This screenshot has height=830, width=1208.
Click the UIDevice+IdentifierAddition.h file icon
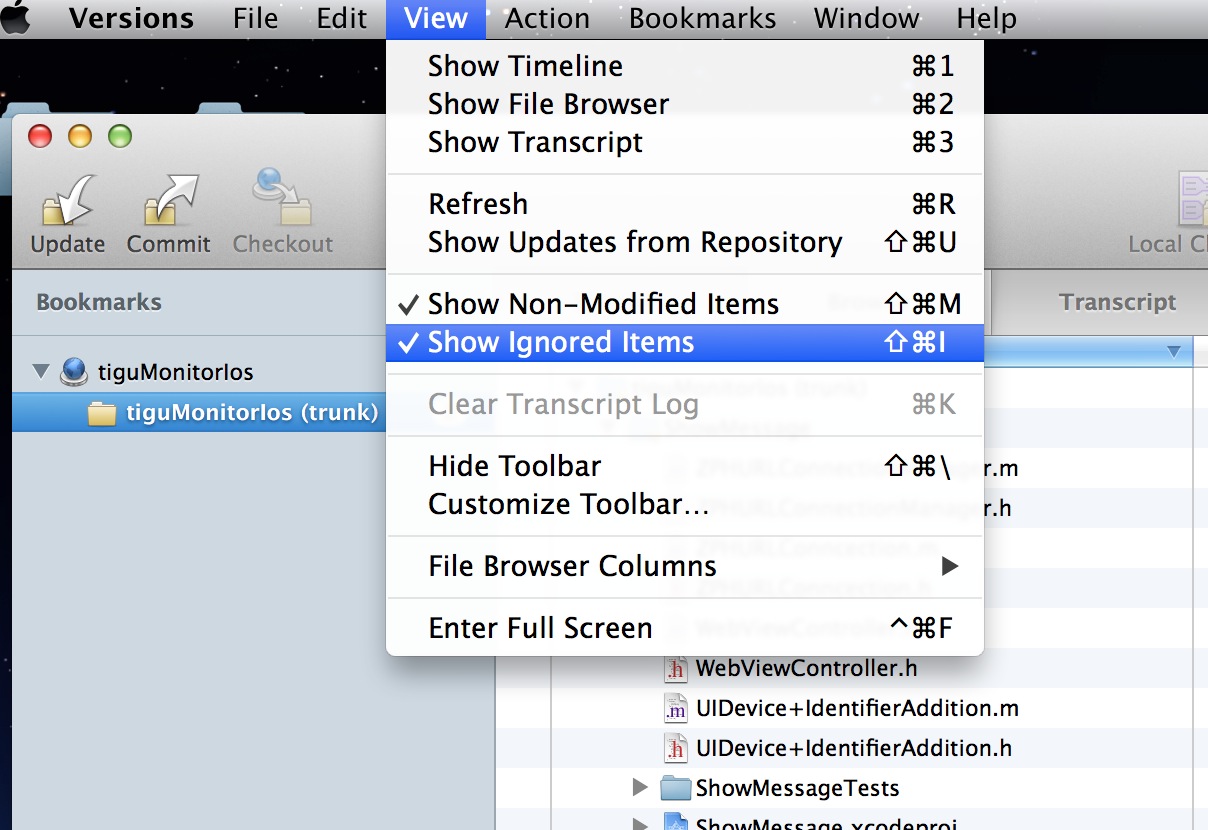(x=677, y=748)
